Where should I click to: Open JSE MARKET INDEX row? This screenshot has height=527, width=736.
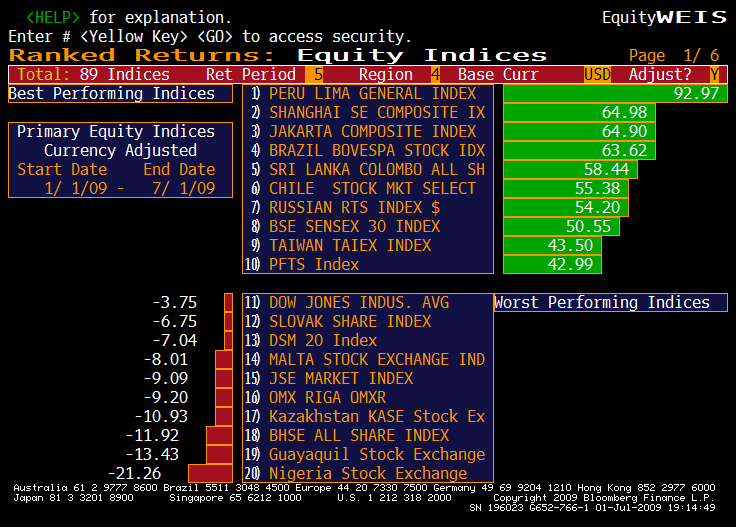point(368,378)
